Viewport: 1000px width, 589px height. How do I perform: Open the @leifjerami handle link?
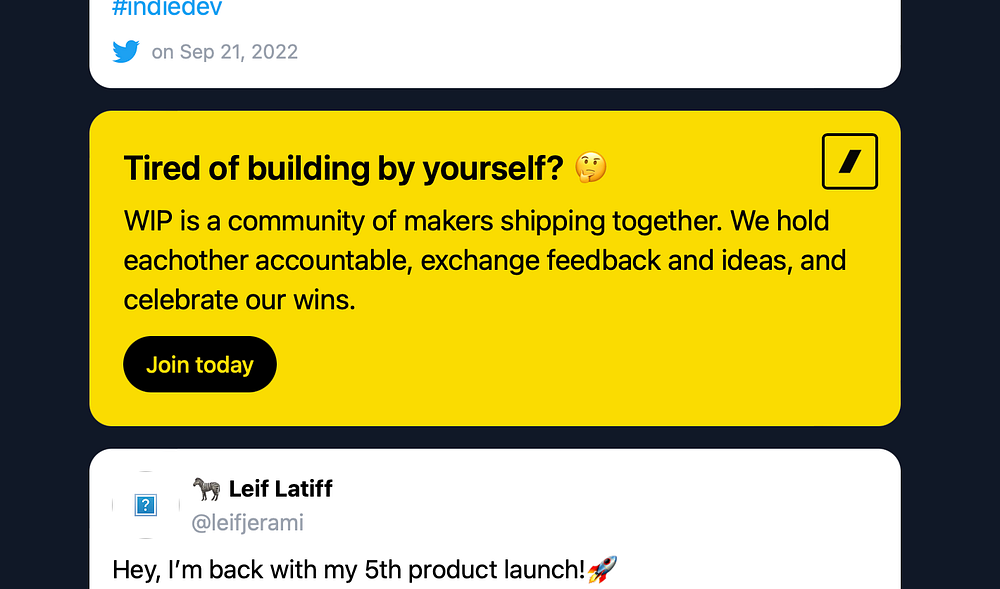point(248,522)
